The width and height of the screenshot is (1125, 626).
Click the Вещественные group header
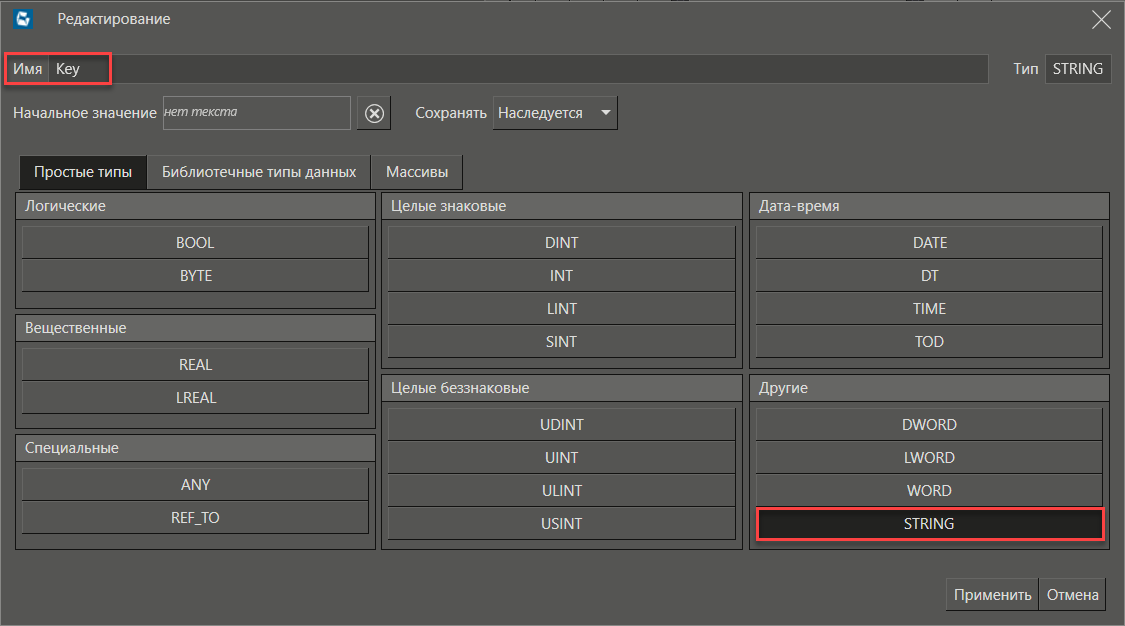pyautogui.click(x=195, y=328)
